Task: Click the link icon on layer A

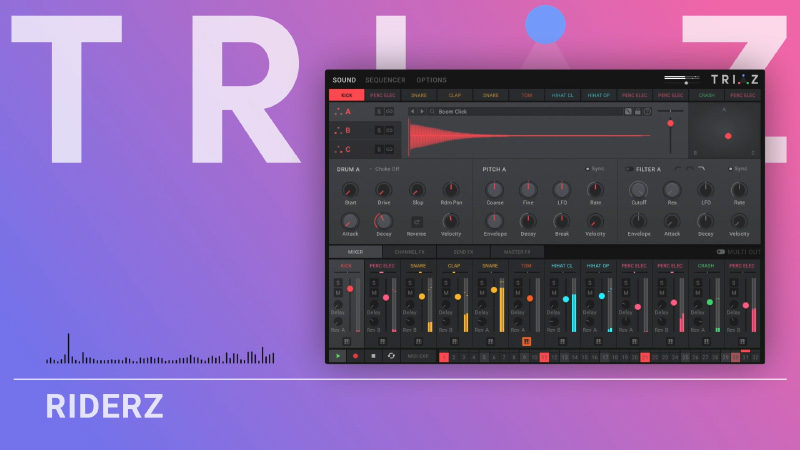Action: pyautogui.click(x=389, y=111)
